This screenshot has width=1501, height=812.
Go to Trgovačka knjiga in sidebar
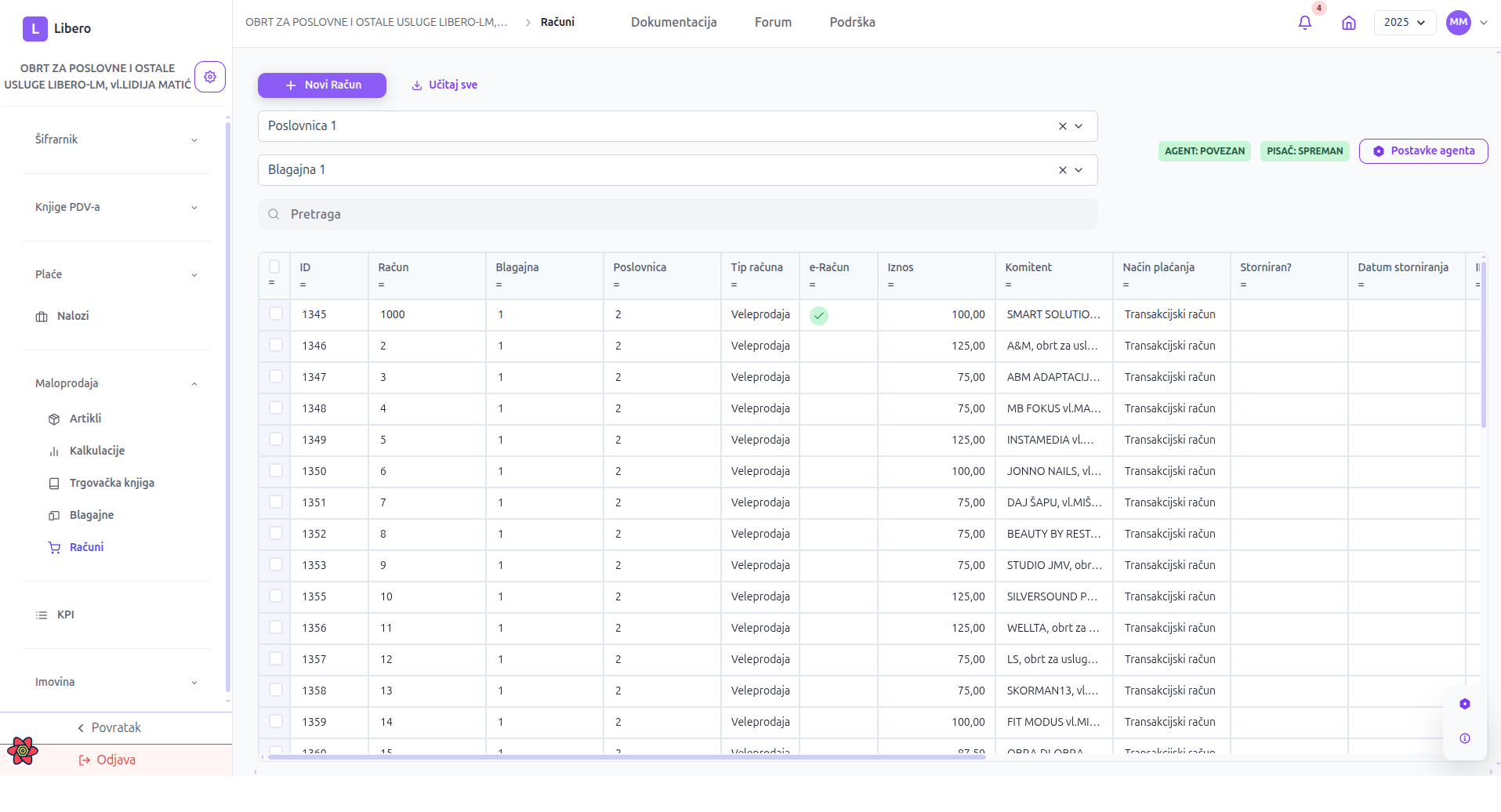click(111, 483)
